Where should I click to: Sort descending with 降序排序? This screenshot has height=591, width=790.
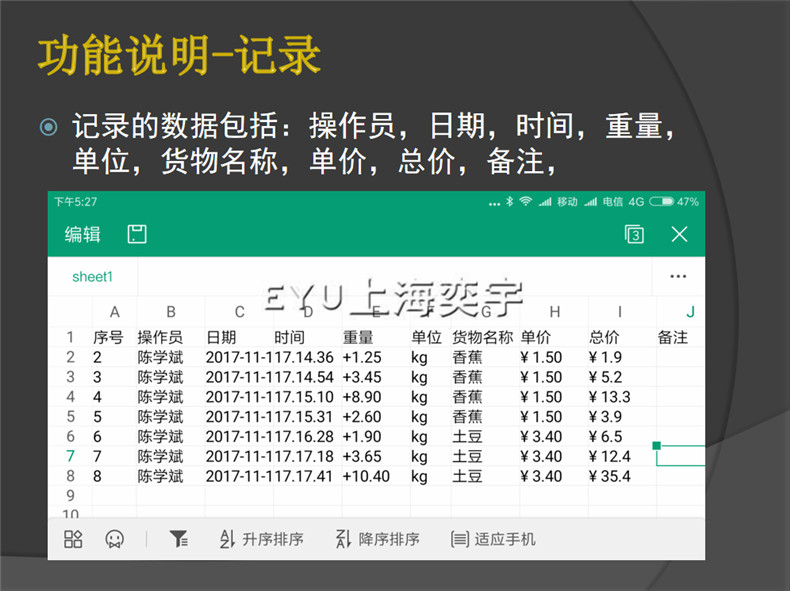pyautogui.click(x=377, y=539)
